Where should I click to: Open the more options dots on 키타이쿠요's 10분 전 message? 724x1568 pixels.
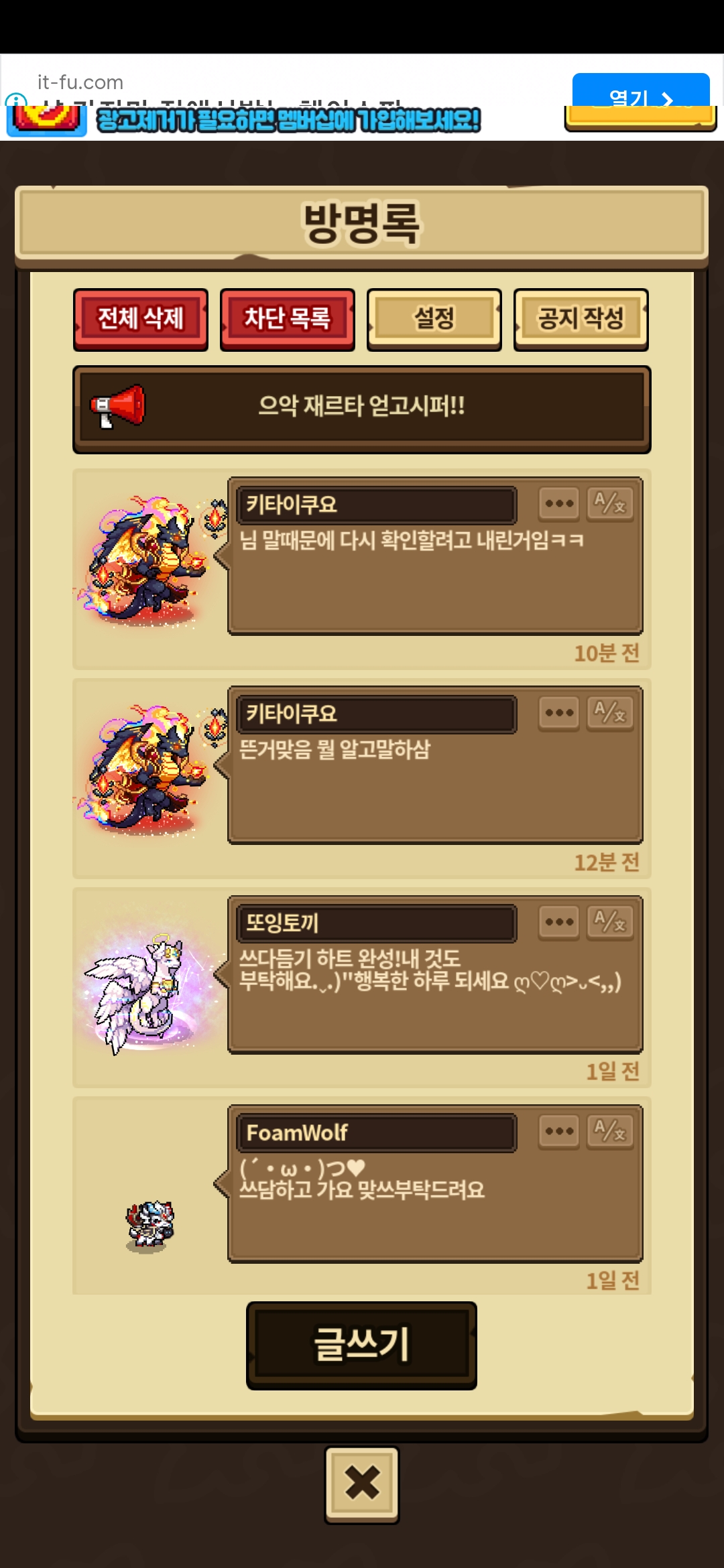(x=559, y=504)
